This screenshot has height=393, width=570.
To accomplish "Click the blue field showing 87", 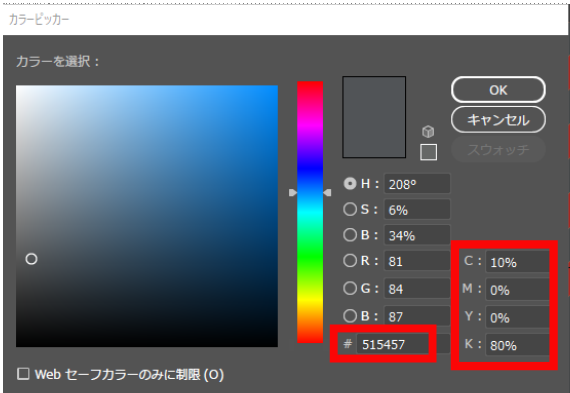I will click(417, 316).
